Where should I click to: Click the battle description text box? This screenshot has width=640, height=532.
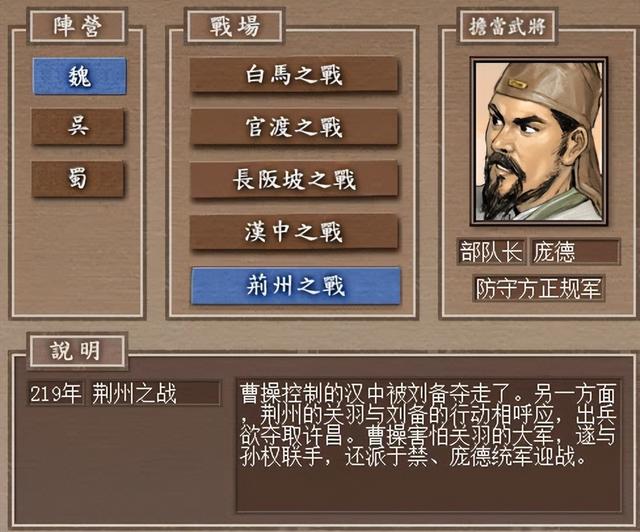click(x=429, y=445)
